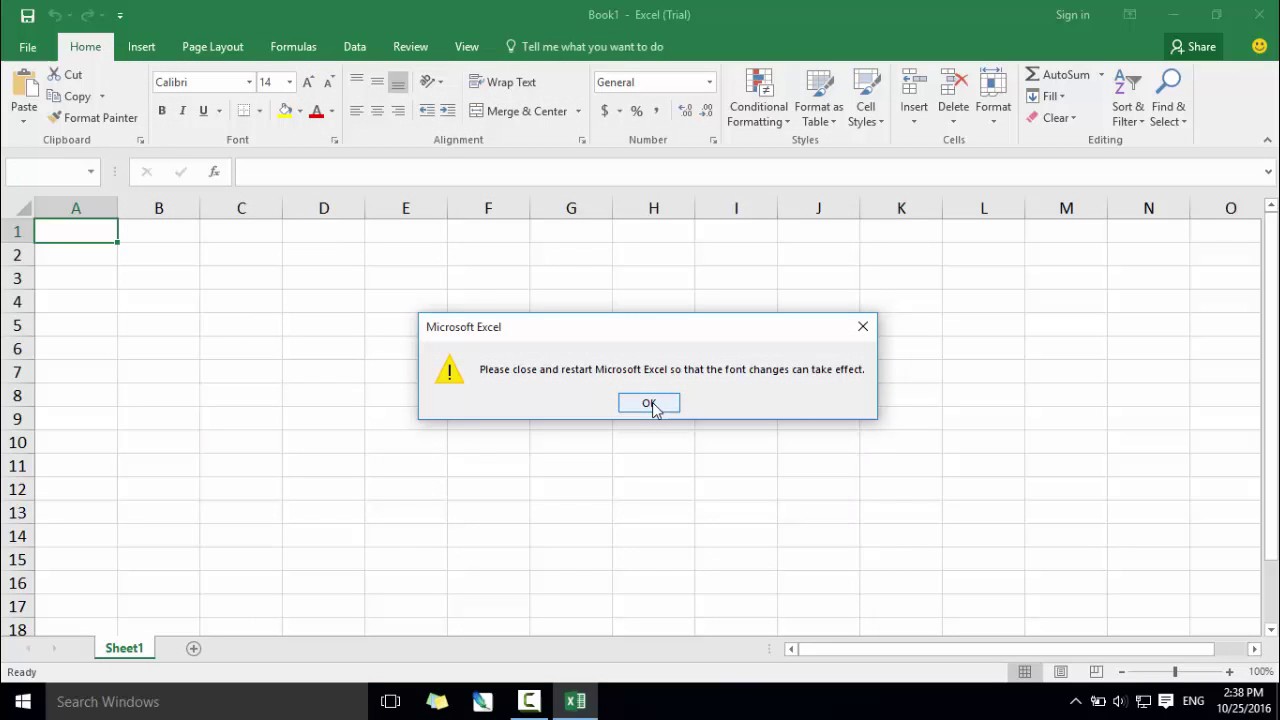Open the font size dropdown

(x=289, y=82)
